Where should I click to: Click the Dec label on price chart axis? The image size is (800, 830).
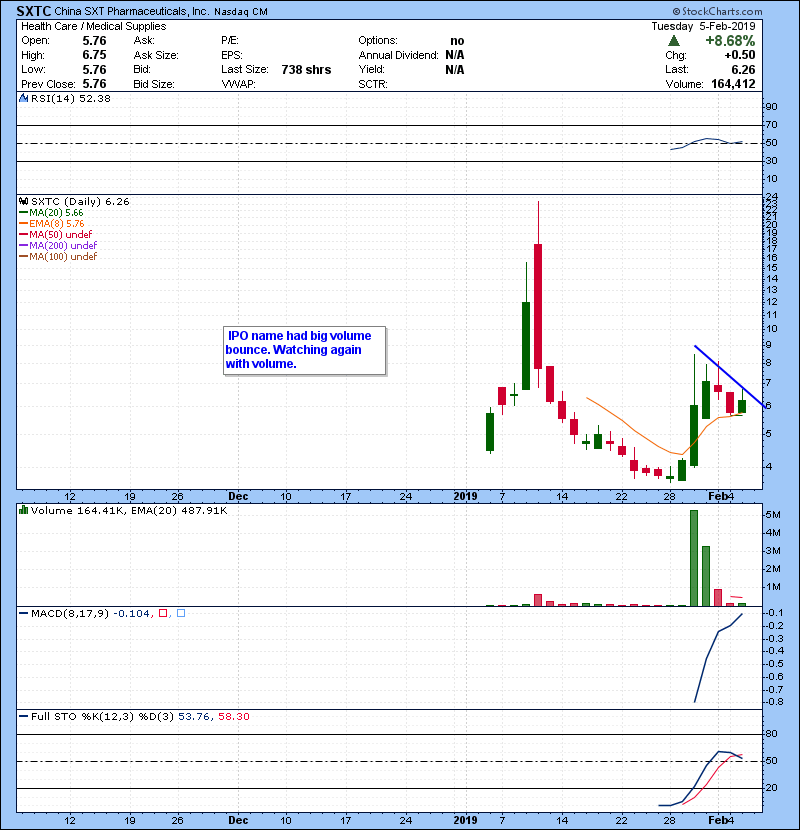click(x=238, y=497)
